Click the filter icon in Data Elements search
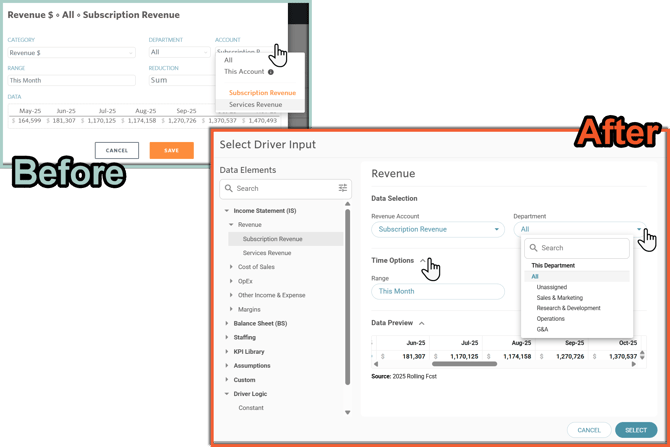The image size is (670, 447). (x=343, y=188)
